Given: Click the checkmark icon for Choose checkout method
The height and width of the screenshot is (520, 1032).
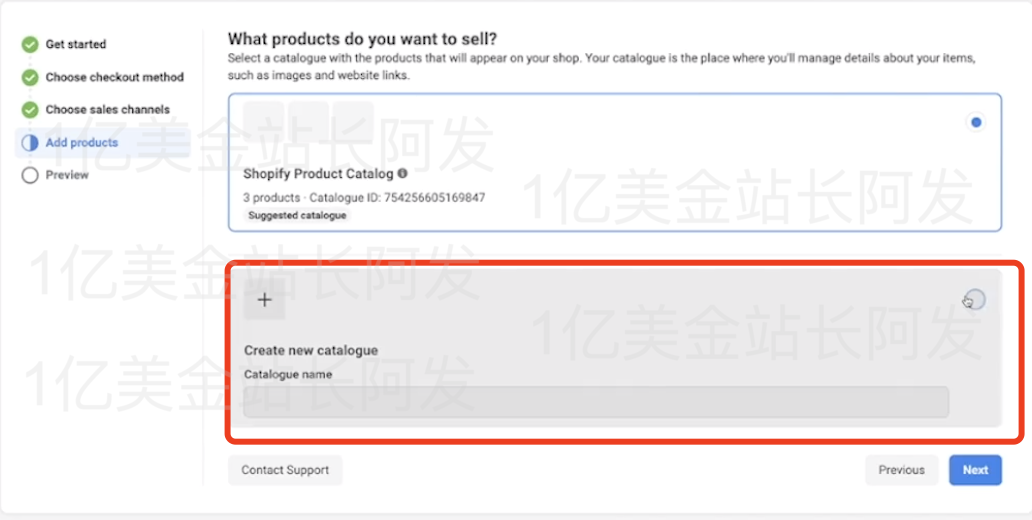Looking at the screenshot, I should 30,77.
